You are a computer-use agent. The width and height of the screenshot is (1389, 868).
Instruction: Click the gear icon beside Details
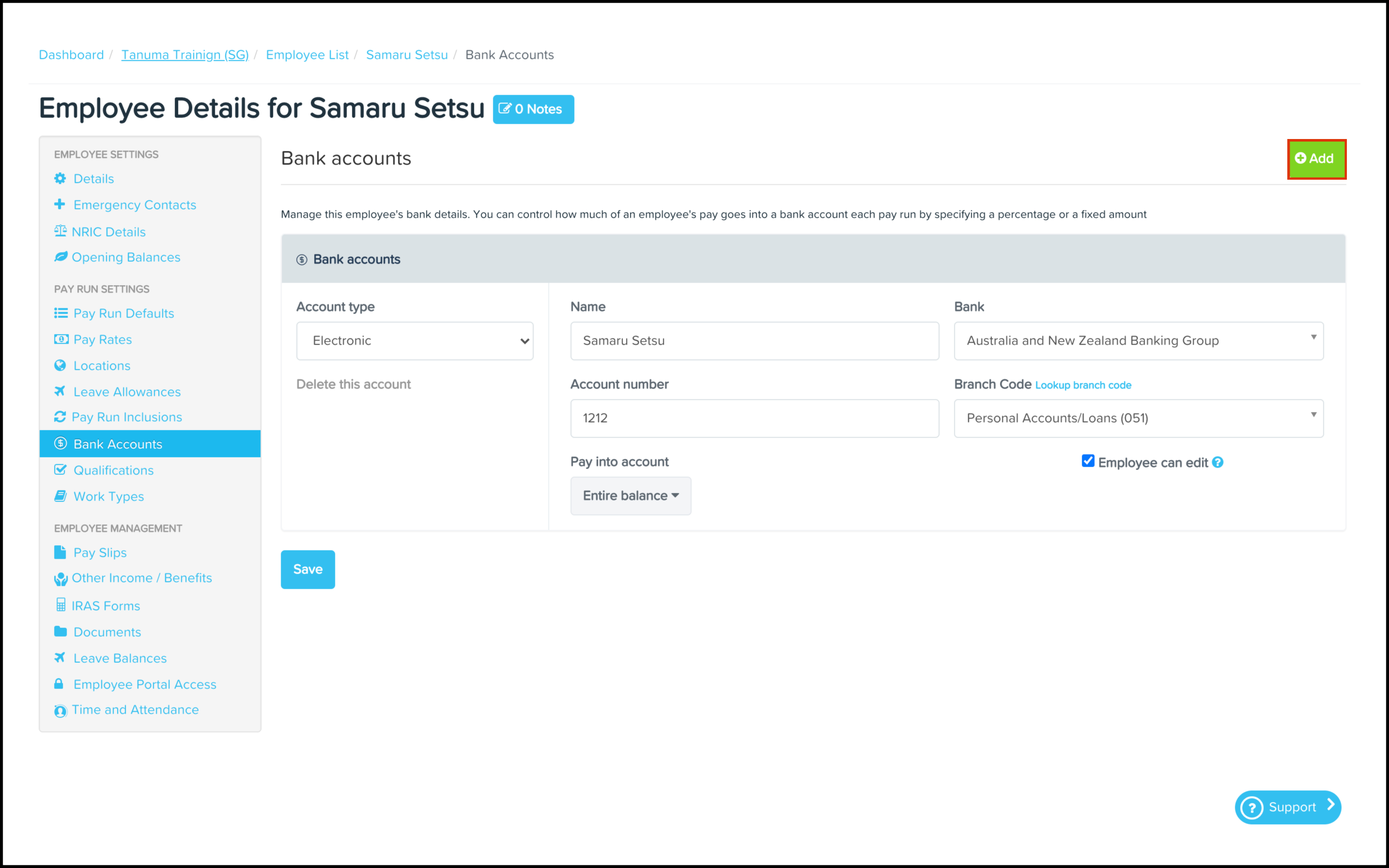(x=60, y=179)
